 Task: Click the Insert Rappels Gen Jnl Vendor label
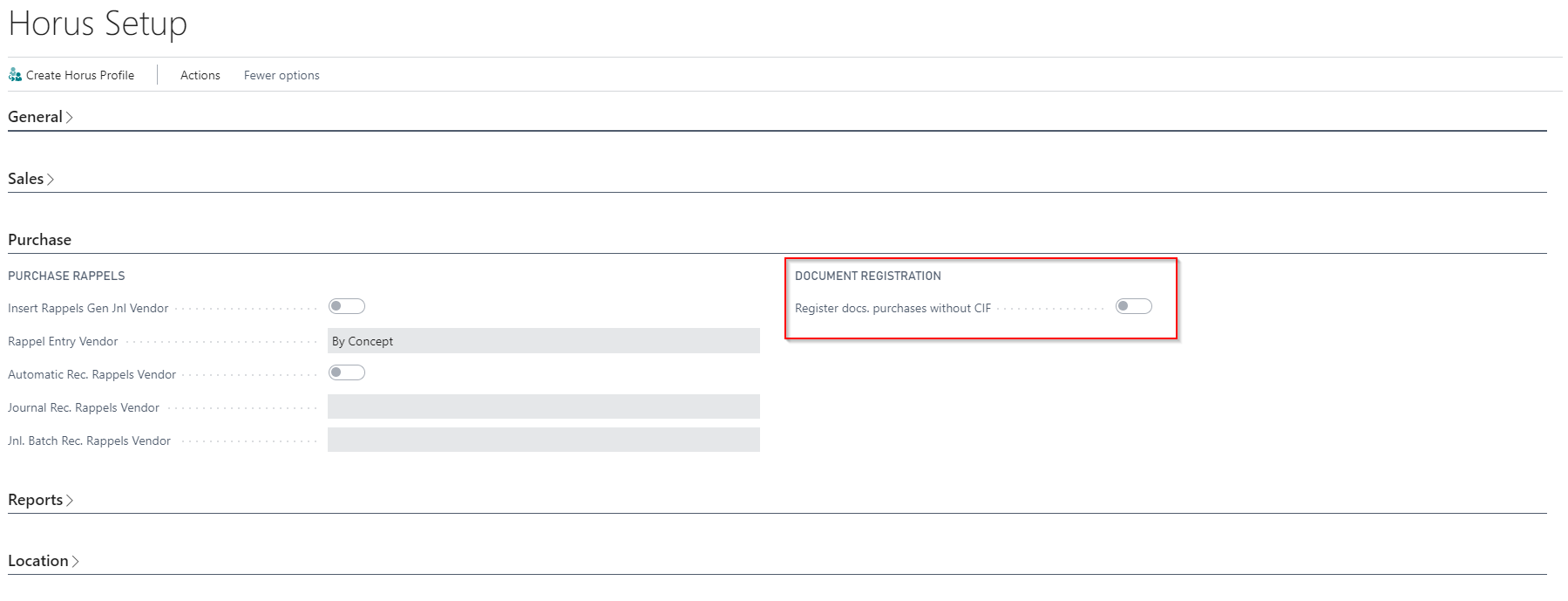(88, 308)
